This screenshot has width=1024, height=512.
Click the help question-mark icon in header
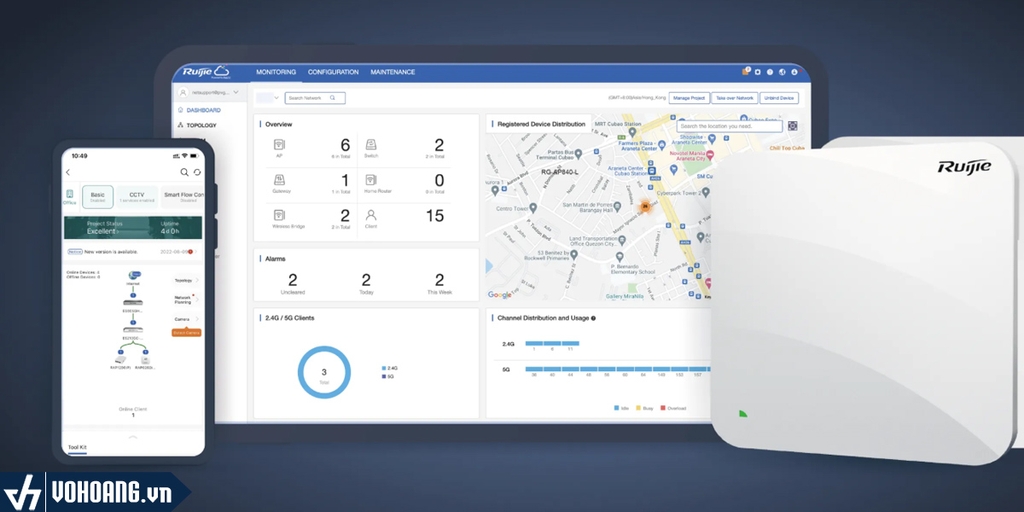click(x=770, y=72)
